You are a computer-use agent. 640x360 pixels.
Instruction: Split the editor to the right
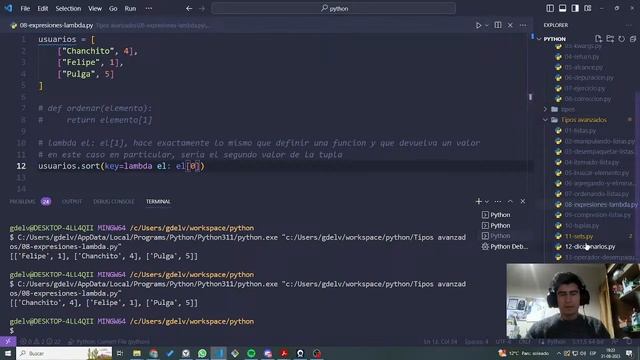498,25
